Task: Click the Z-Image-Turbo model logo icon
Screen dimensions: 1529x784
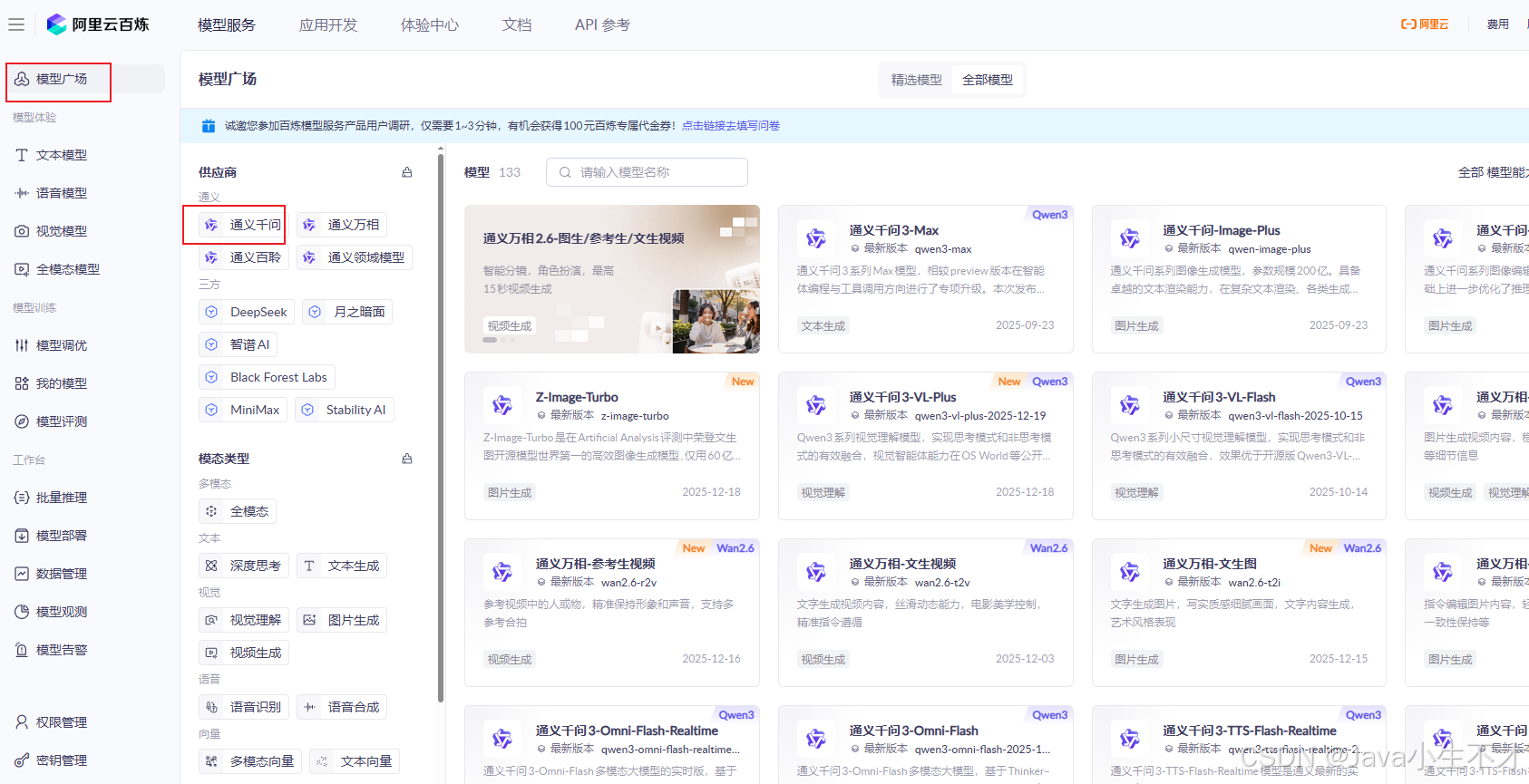Action: (x=502, y=405)
